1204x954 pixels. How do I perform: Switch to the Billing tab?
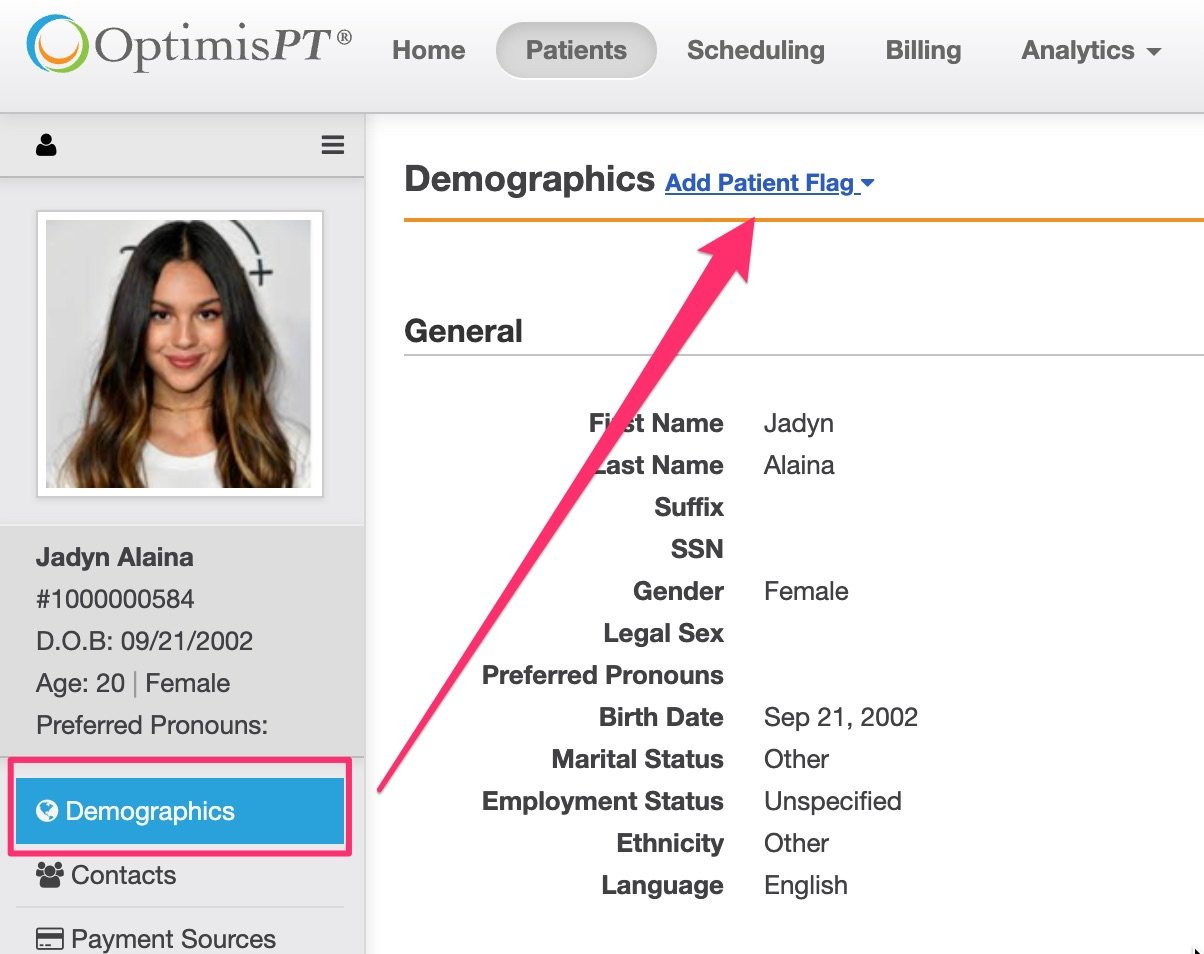923,50
